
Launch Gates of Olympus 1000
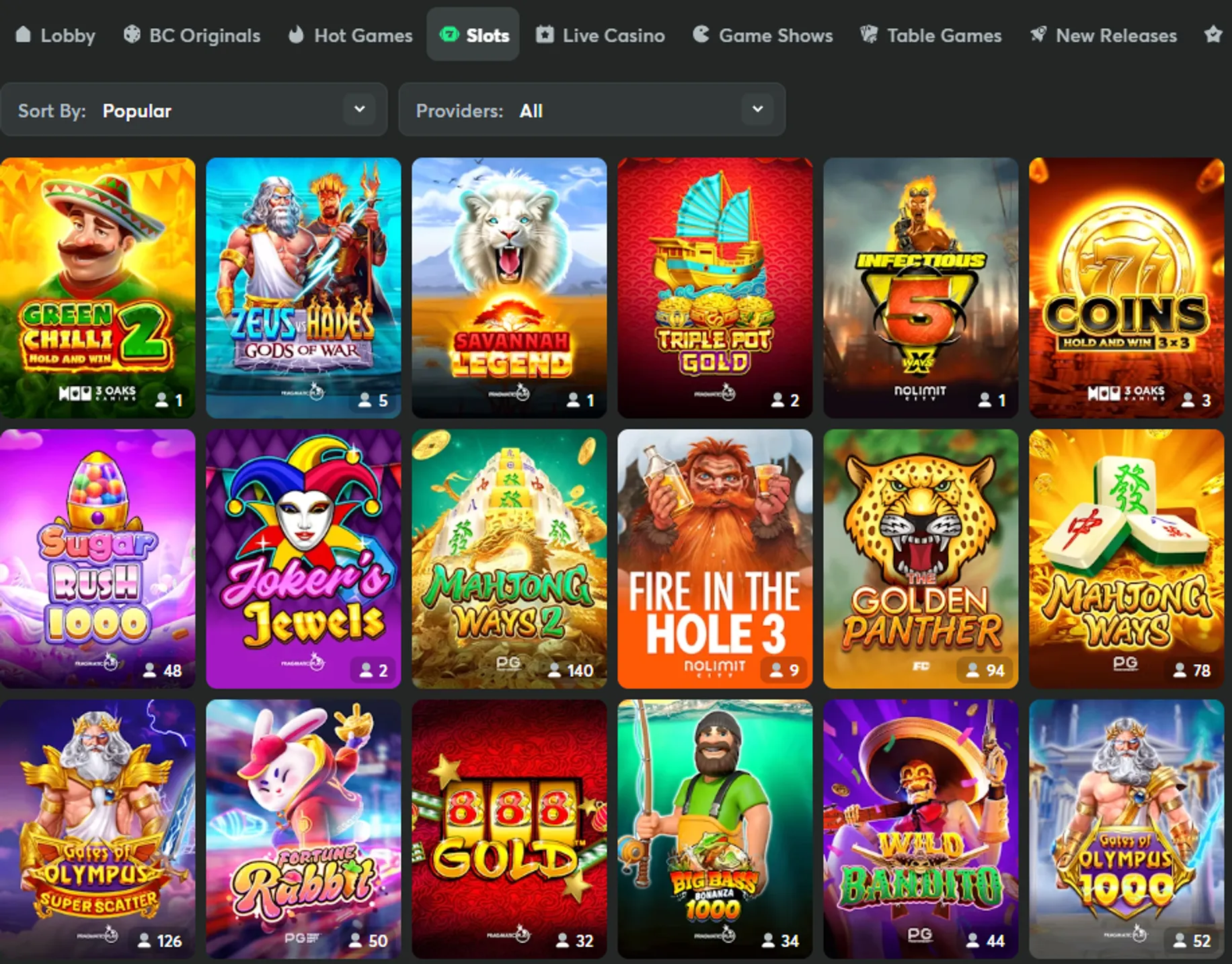coord(1126,829)
